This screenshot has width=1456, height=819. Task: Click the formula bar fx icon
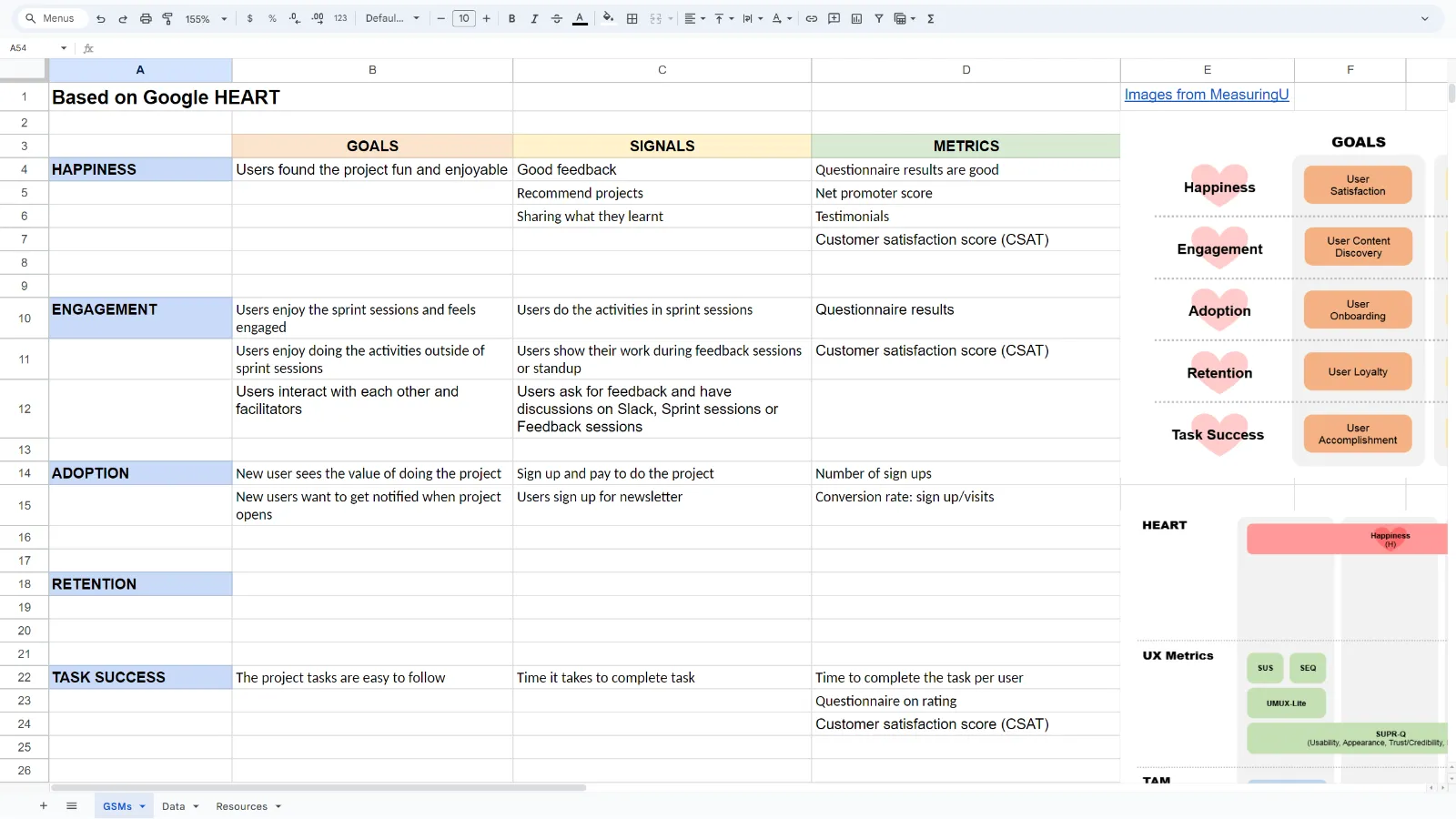(88, 48)
